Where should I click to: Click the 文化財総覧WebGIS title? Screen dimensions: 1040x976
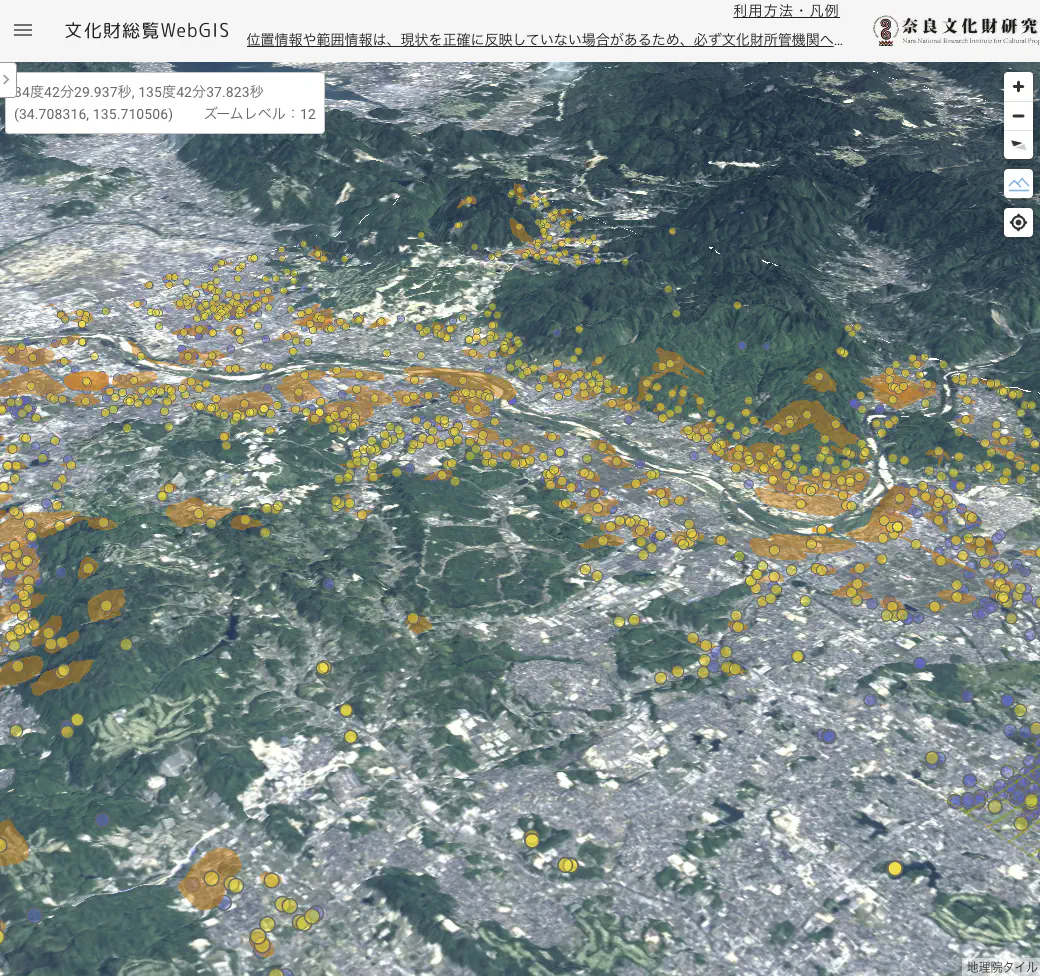147,30
